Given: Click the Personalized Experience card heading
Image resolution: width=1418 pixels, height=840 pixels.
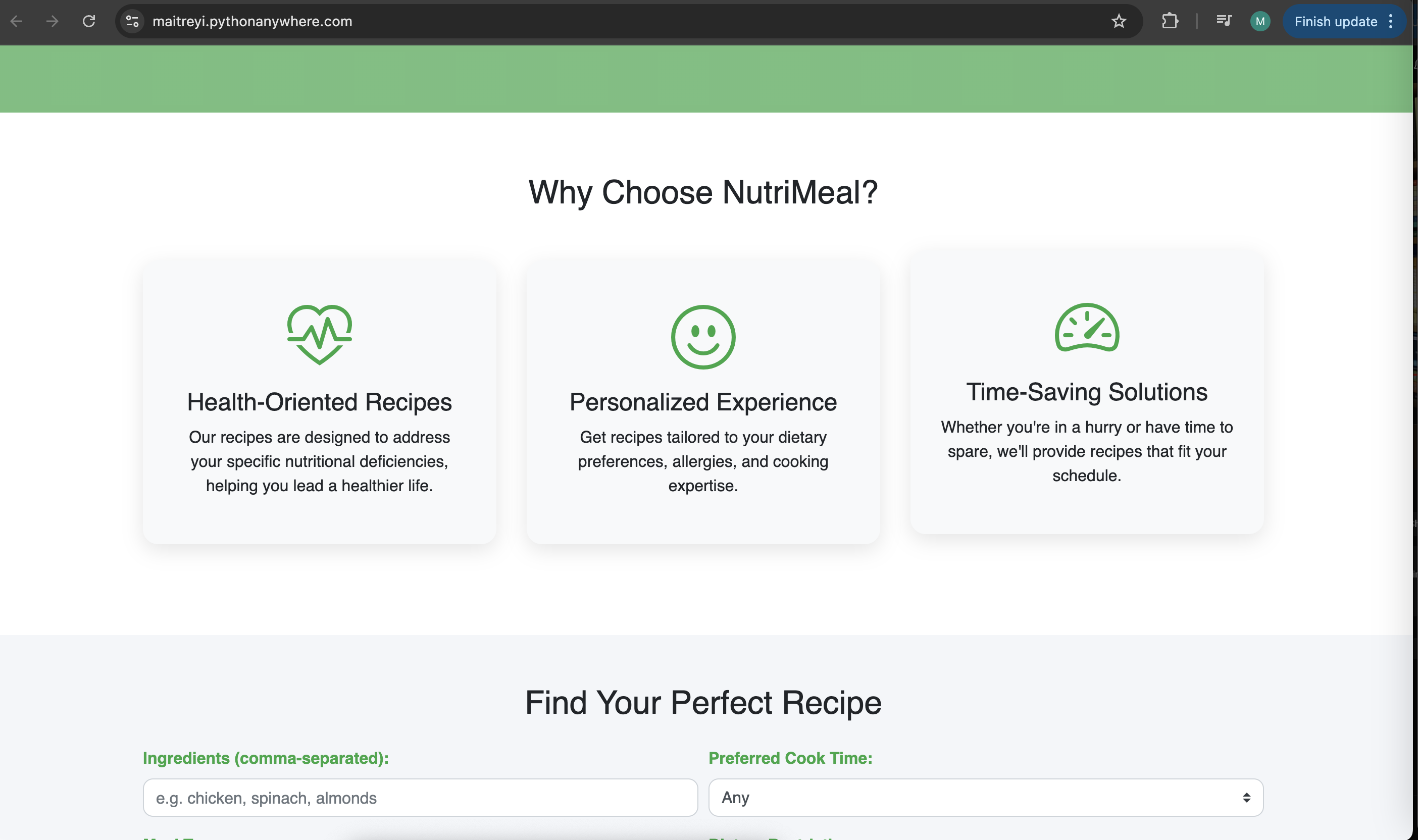Looking at the screenshot, I should [703, 402].
